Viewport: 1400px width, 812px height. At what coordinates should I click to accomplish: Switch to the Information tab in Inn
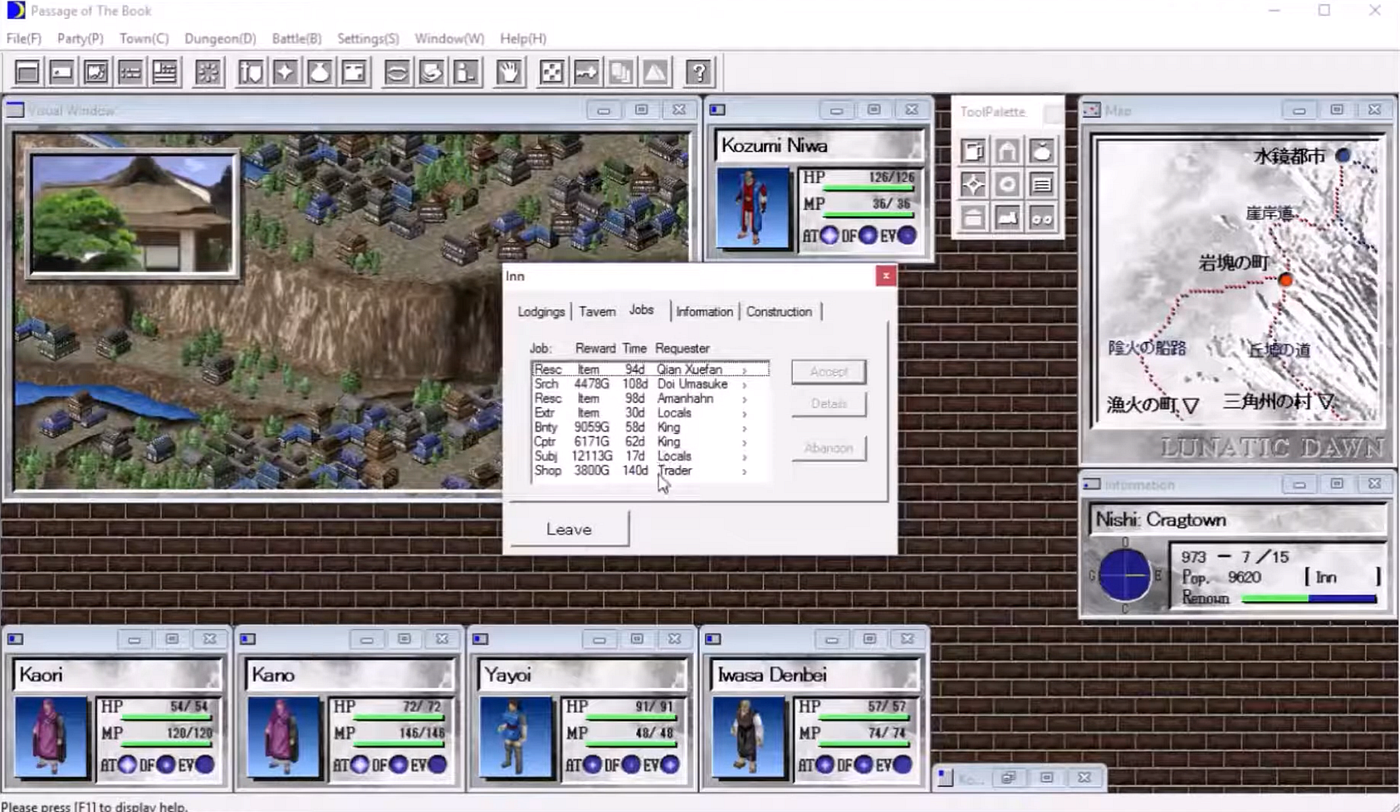704,312
